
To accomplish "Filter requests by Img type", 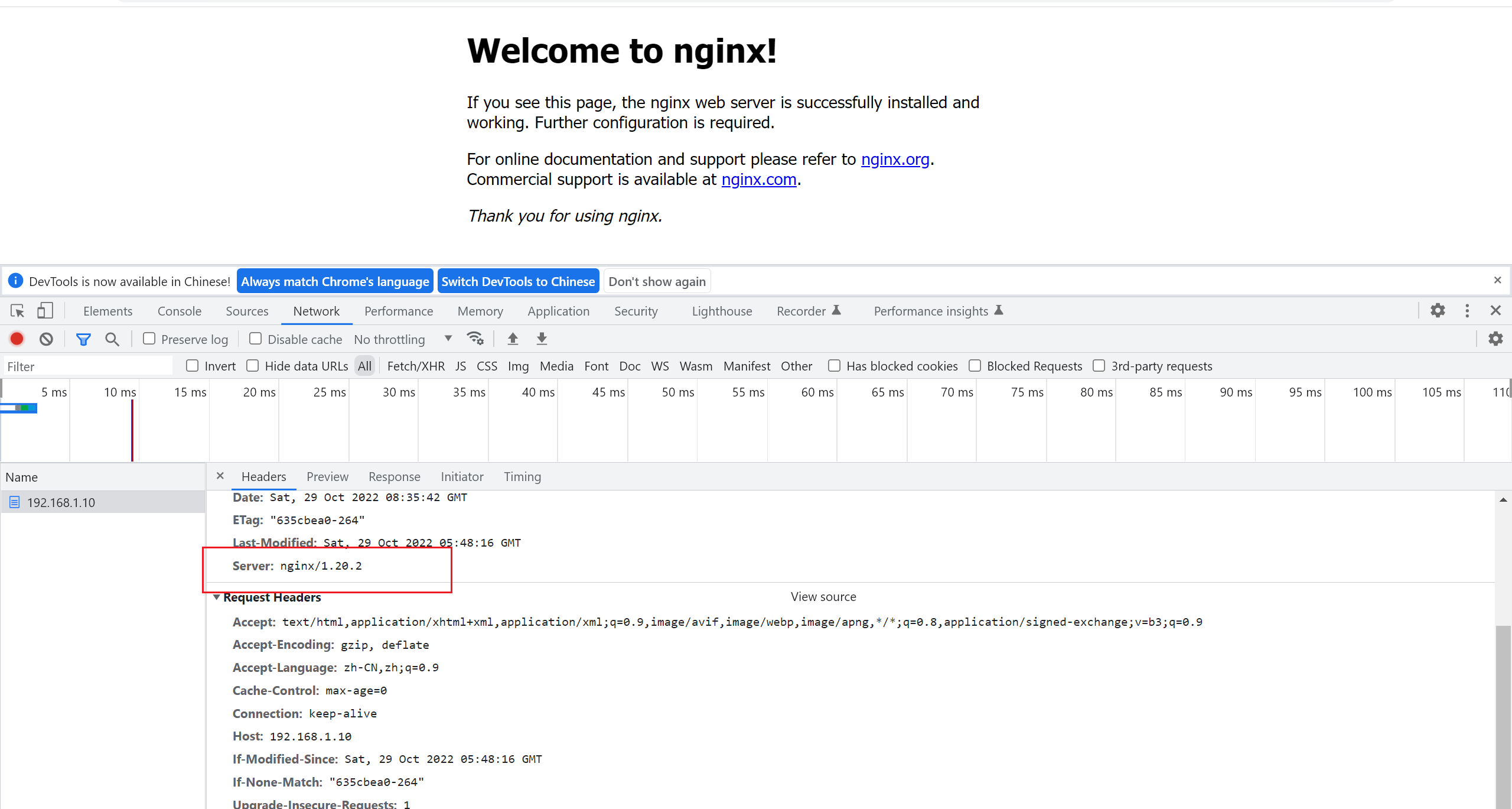I will coord(518,366).
